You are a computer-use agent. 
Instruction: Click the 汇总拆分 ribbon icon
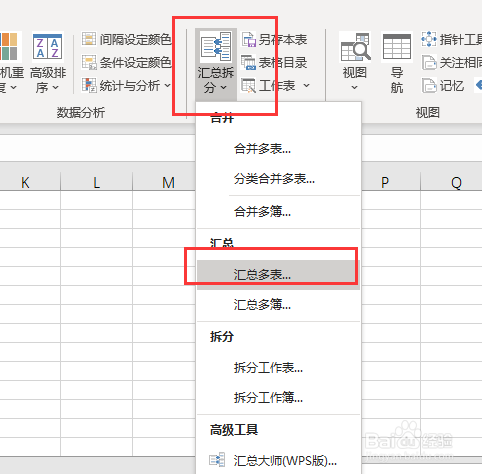216,47
